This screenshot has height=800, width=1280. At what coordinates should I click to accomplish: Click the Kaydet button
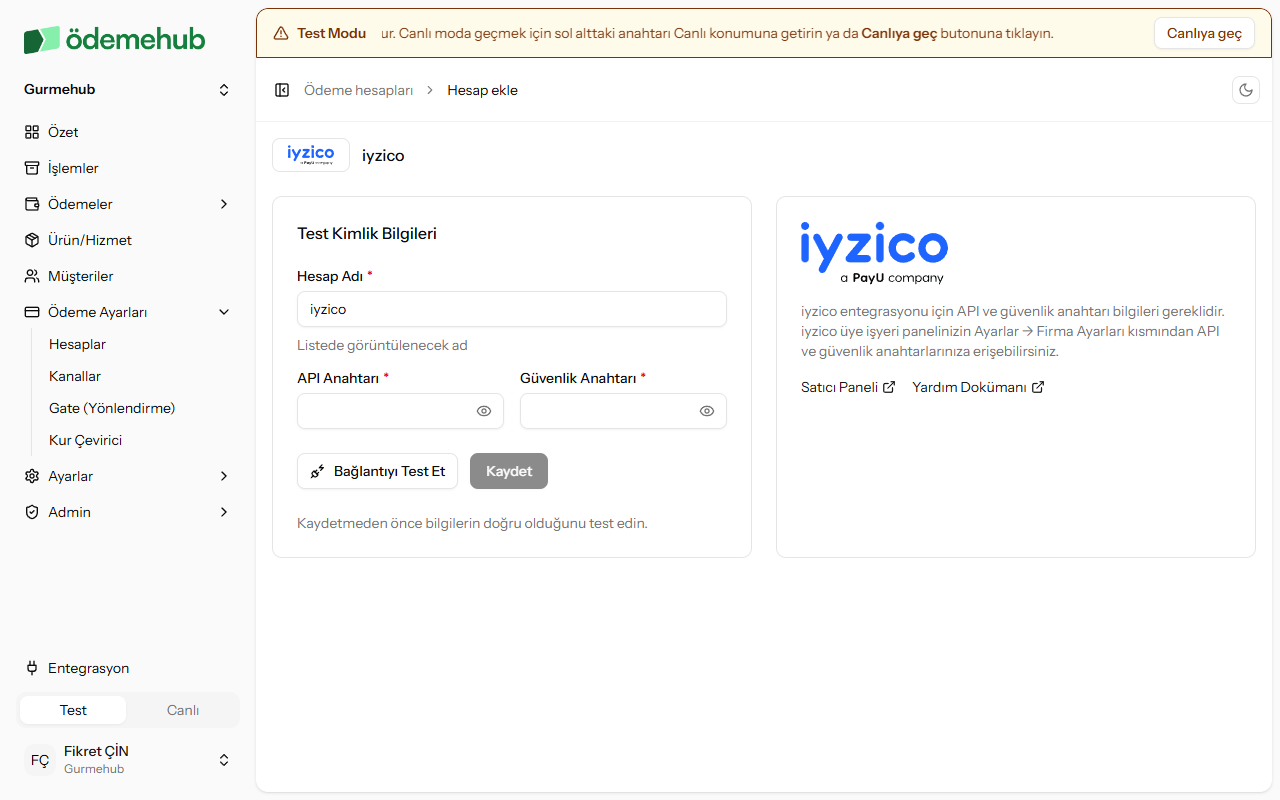509,471
